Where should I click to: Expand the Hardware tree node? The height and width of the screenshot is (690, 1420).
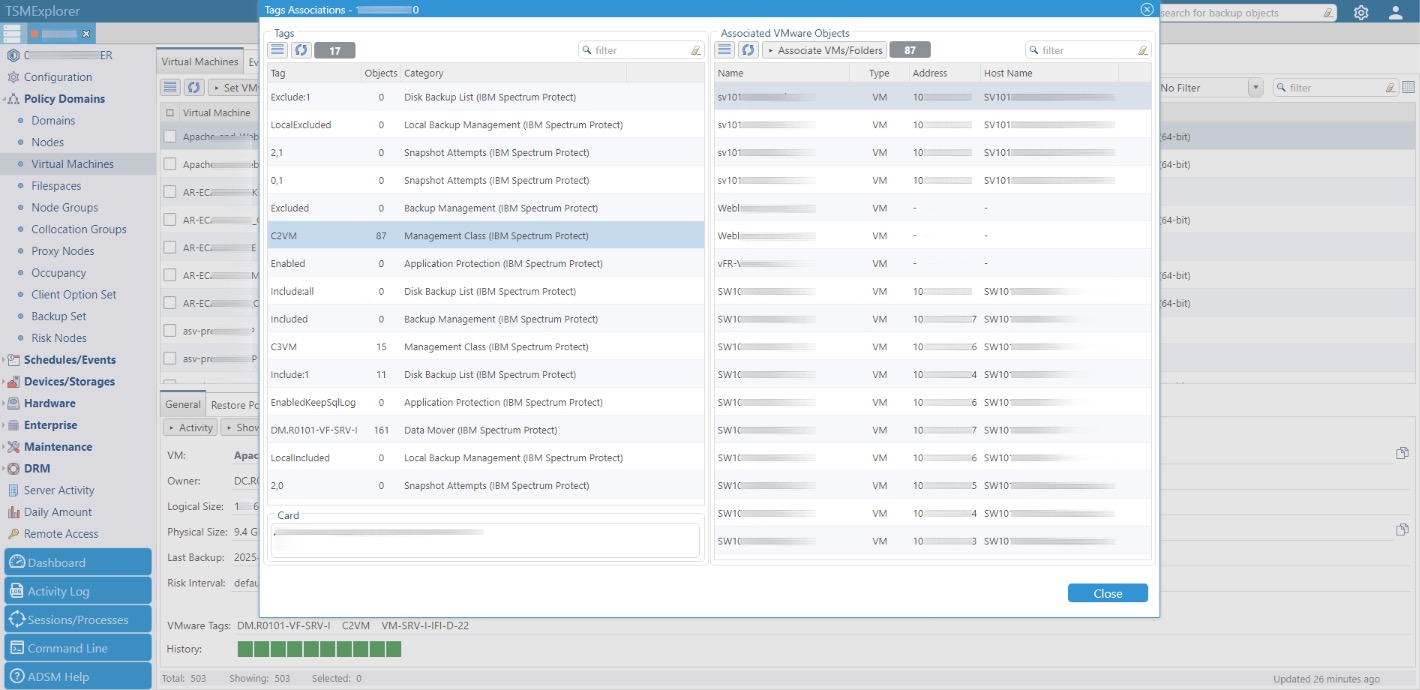coord(4,404)
